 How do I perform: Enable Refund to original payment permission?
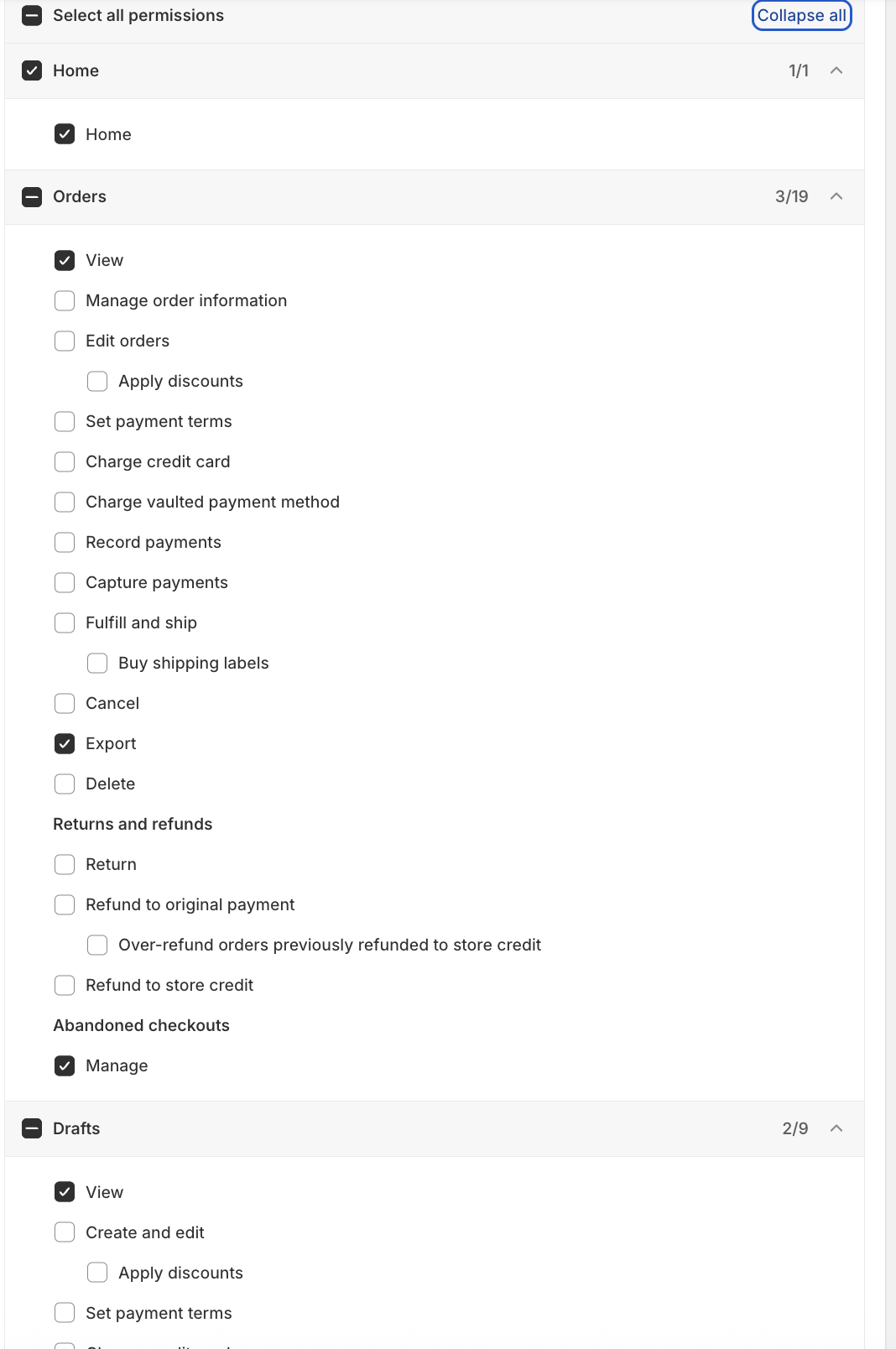(x=65, y=904)
